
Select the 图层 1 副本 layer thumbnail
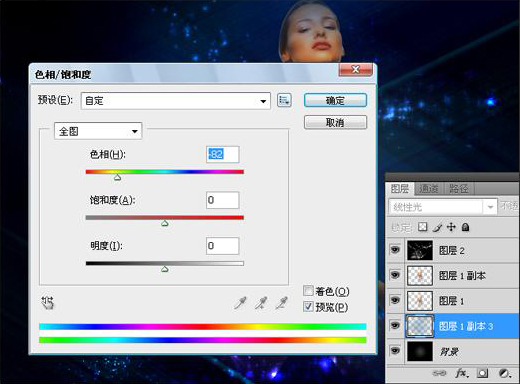tap(420, 275)
